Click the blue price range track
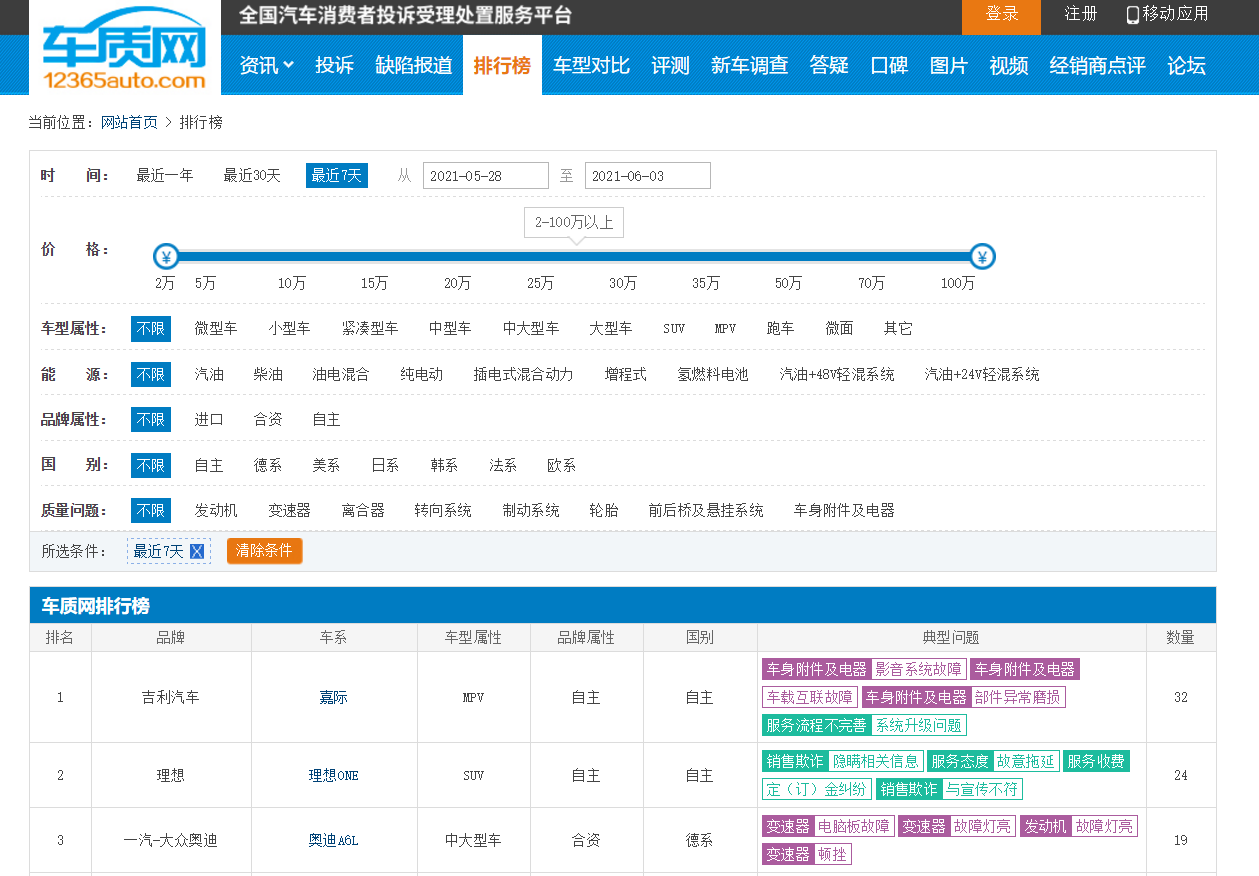The height and width of the screenshot is (876, 1259). (x=574, y=257)
